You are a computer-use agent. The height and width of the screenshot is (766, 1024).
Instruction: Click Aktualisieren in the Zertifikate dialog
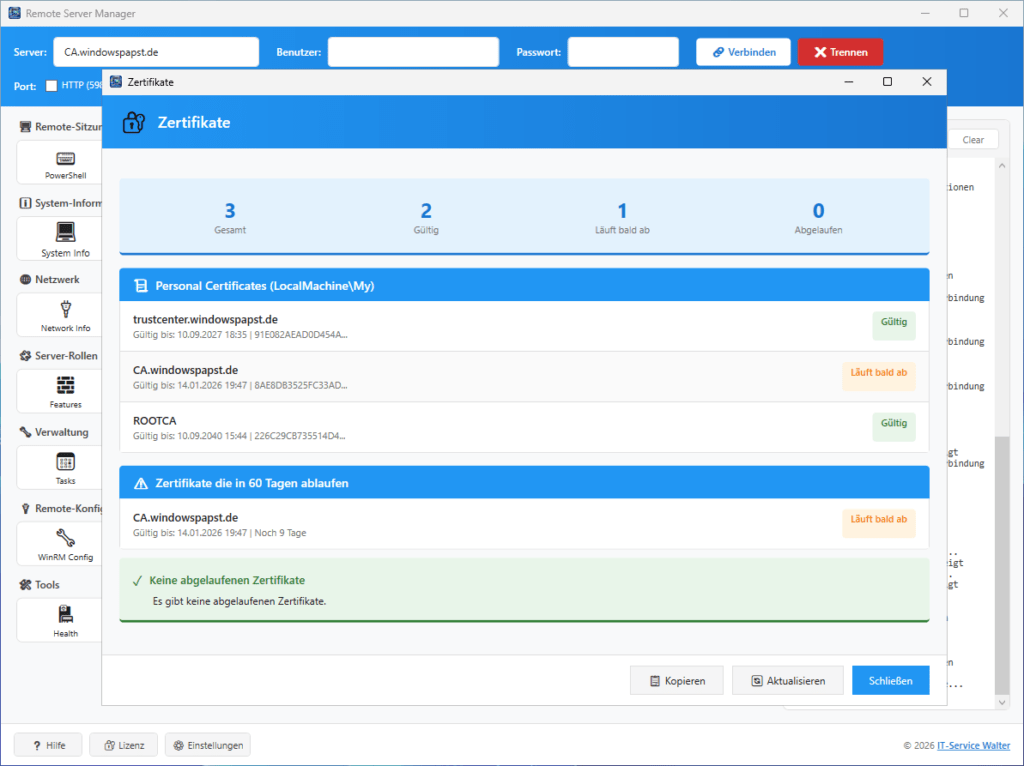click(x=787, y=680)
